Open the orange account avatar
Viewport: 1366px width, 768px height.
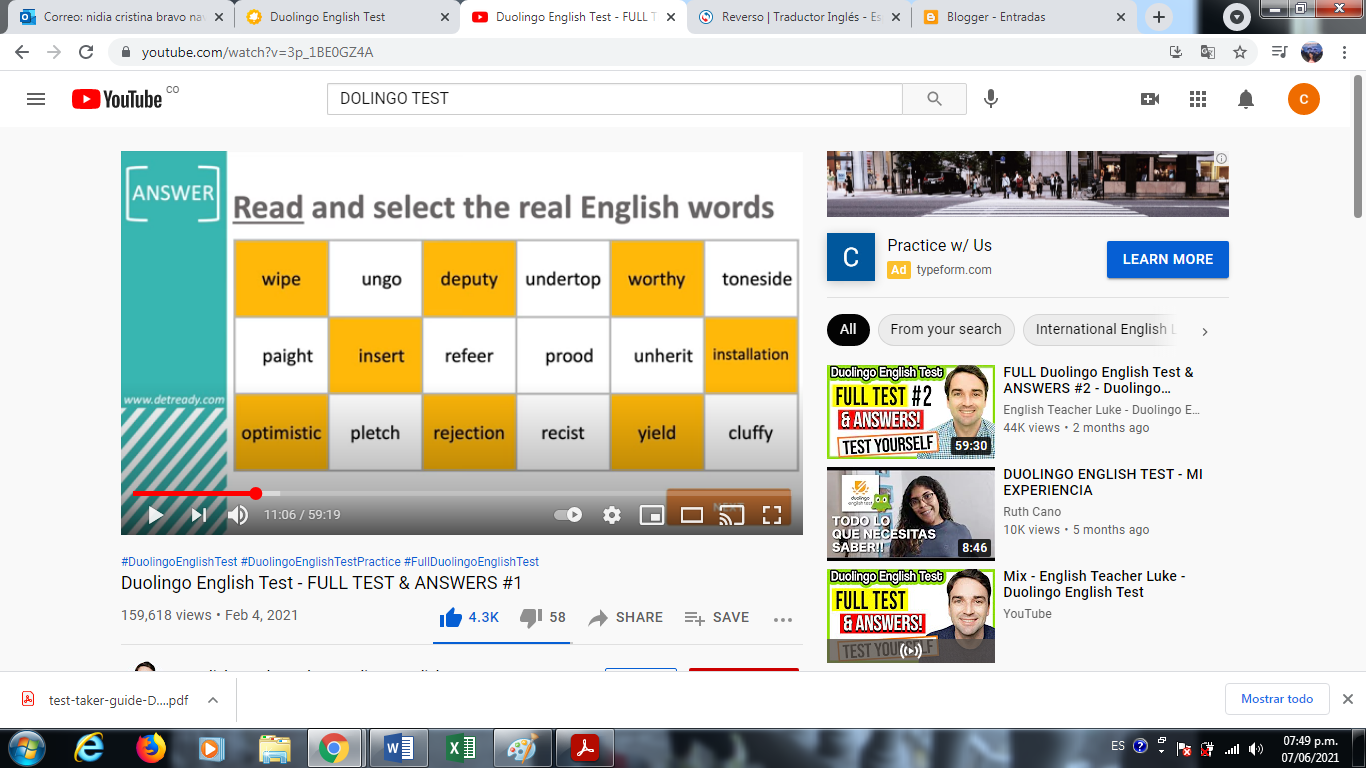pos(1303,99)
